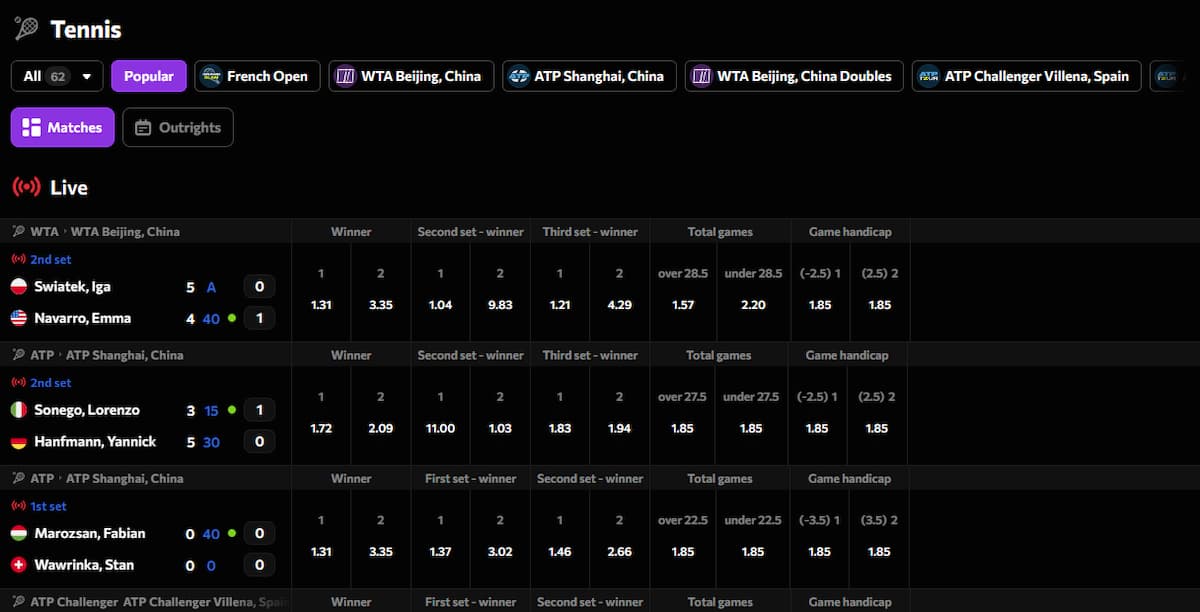
Task: Select Marozsan game handicap (-3.5) odds
Action: click(818, 551)
